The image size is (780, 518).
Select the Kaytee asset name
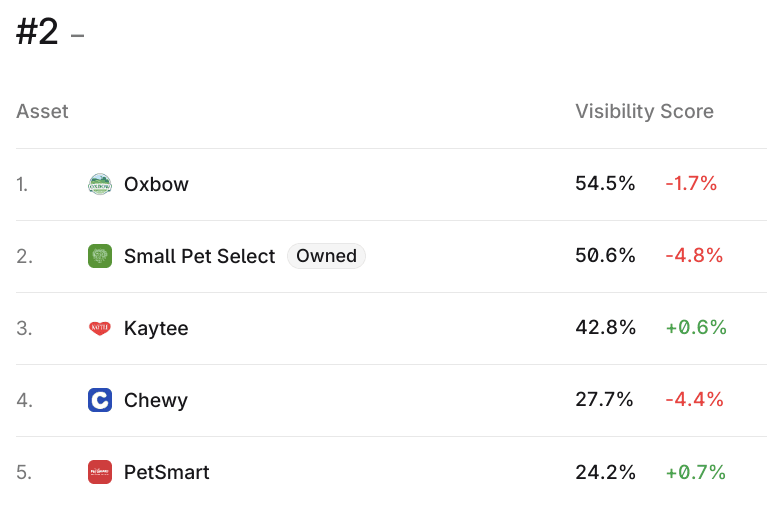click(x=156, y=328)
